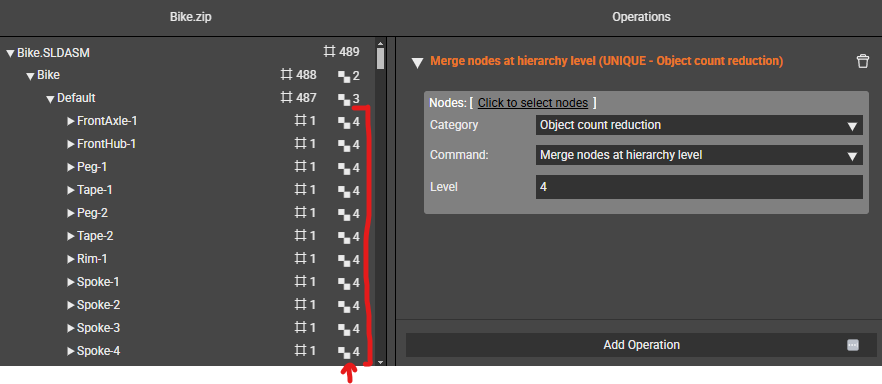Collapse the Default configuration node
882x384 pixels.
(x=50, y=99)
